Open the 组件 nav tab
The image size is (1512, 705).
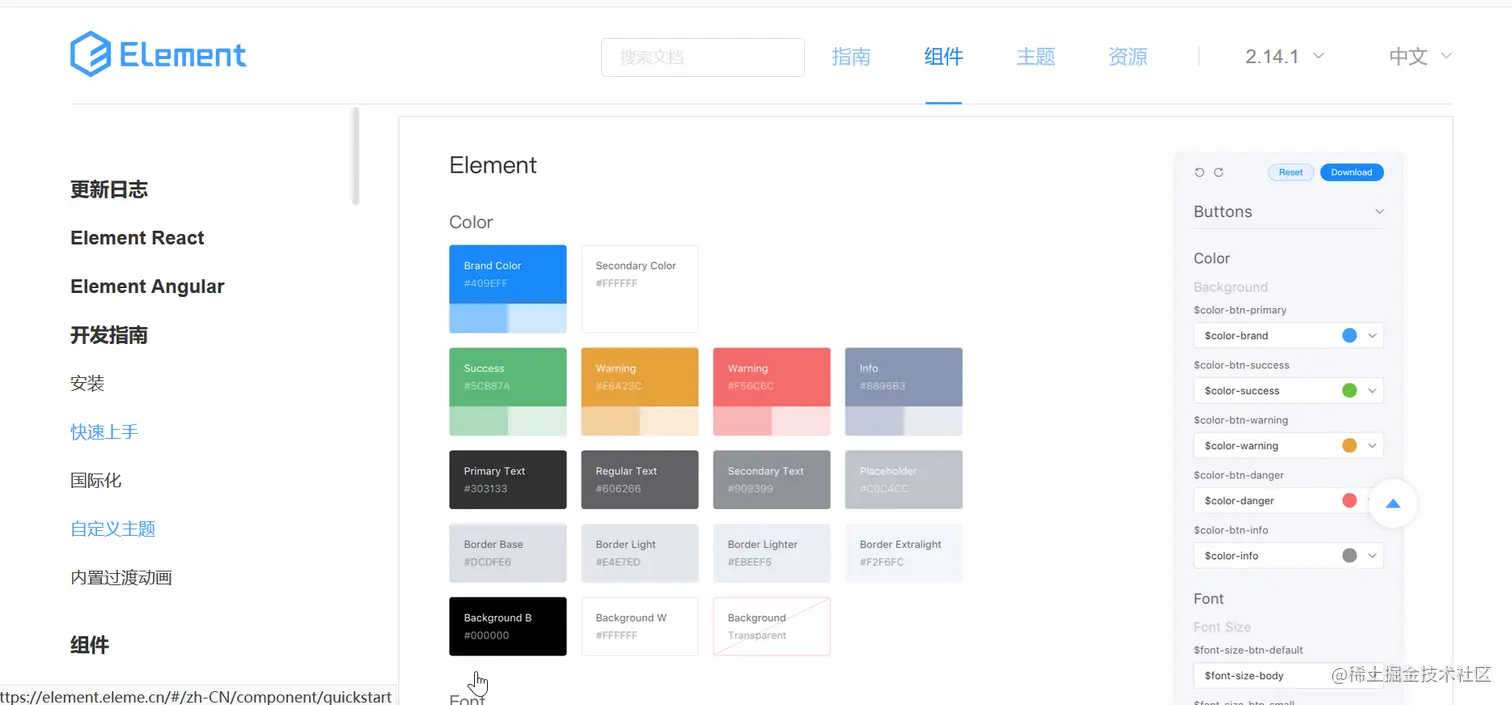tap(943, 57)
